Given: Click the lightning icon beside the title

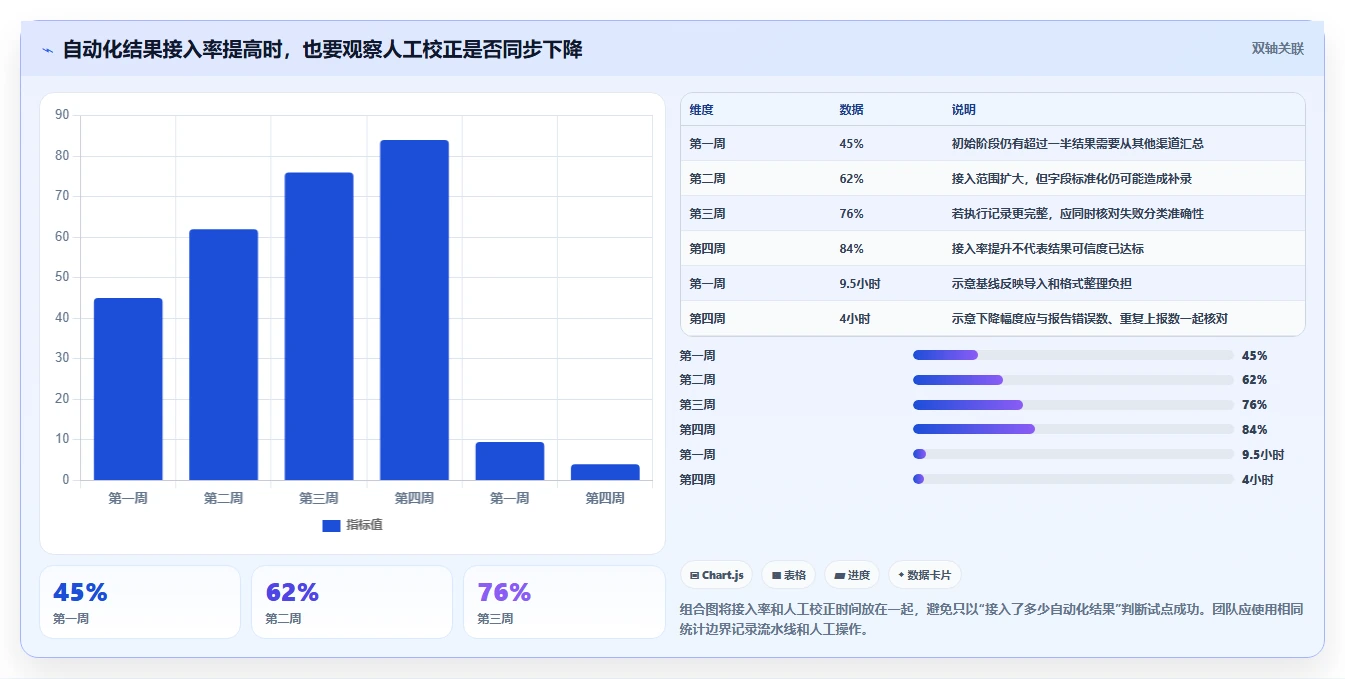Looking at the screenshot, I should point(47,50).
